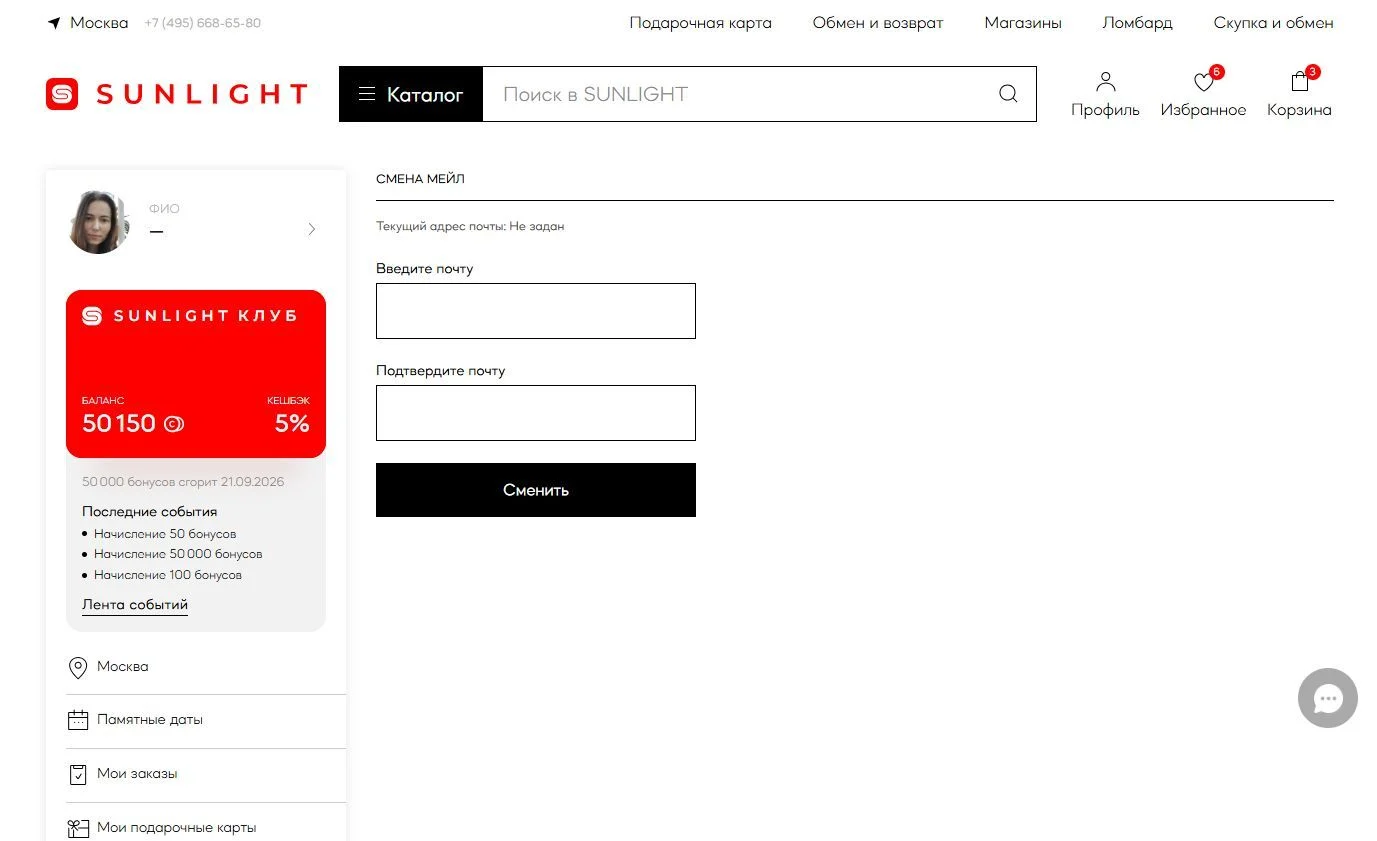Click the balance value 50 150
Image resolution: width=1377 pixels, height=841 pixels.
(119, 424)
